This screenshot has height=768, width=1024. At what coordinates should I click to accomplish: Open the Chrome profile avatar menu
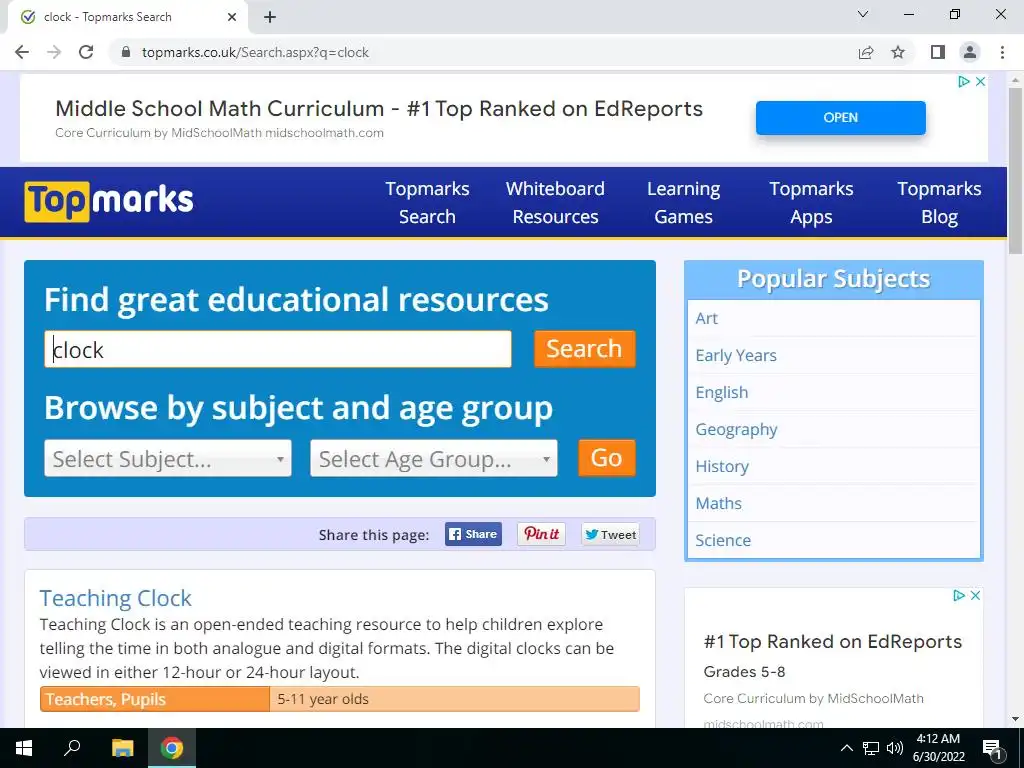coord(970,52)
